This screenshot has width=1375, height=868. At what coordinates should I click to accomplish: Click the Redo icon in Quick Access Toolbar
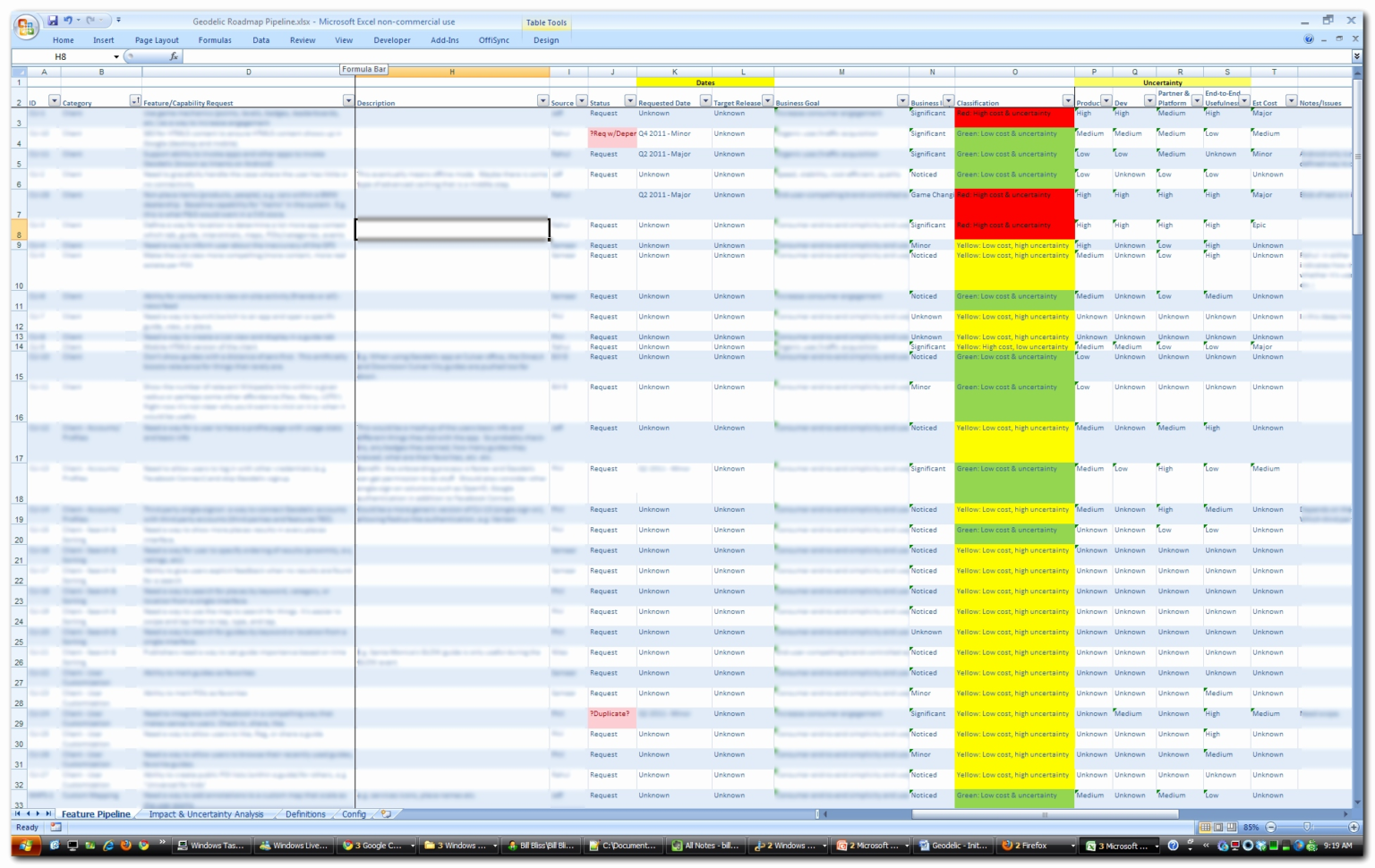tap(90, 18)
